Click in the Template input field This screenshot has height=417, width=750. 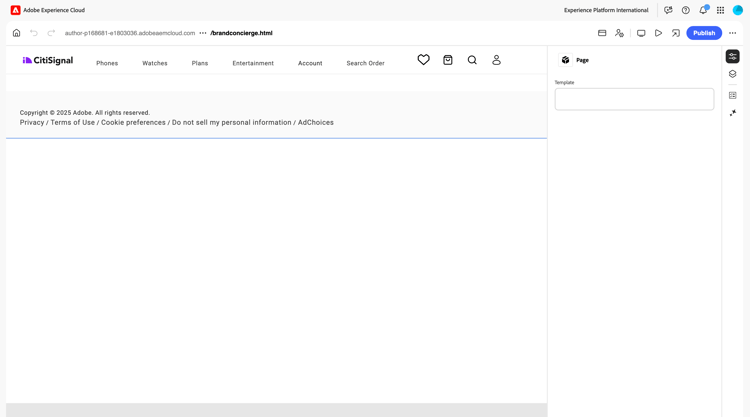(634, 99)
